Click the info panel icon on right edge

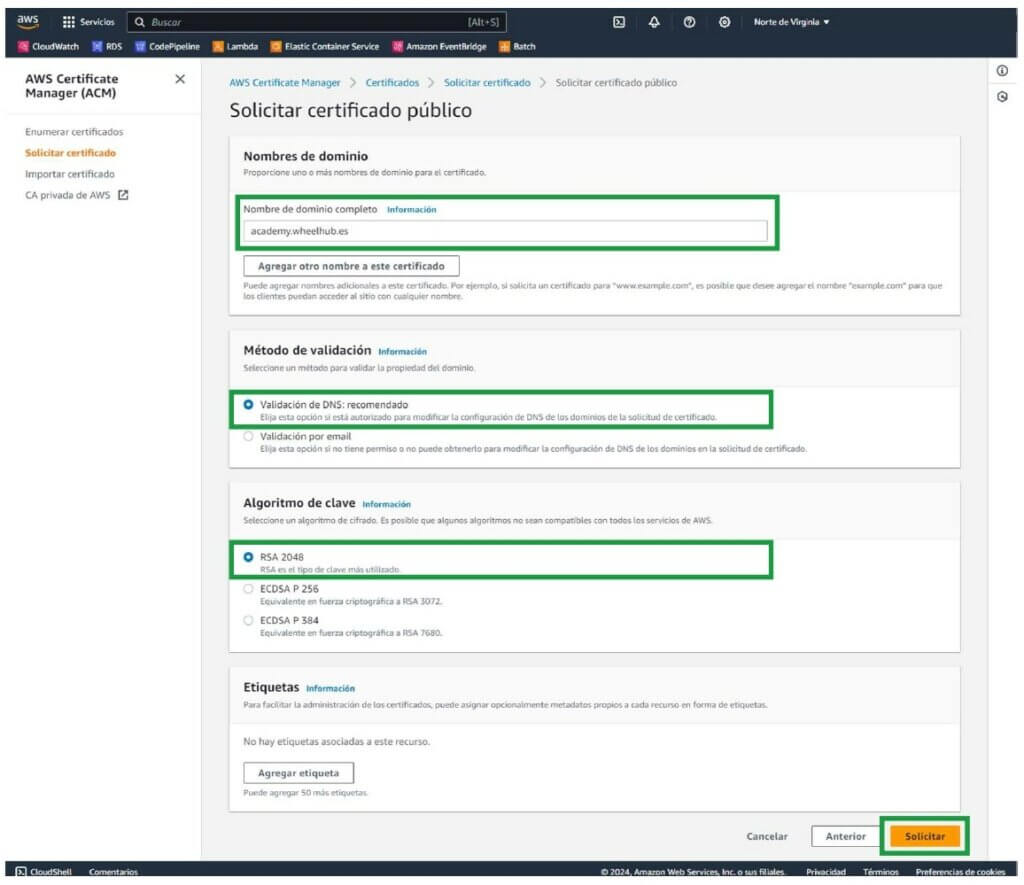1001,71
